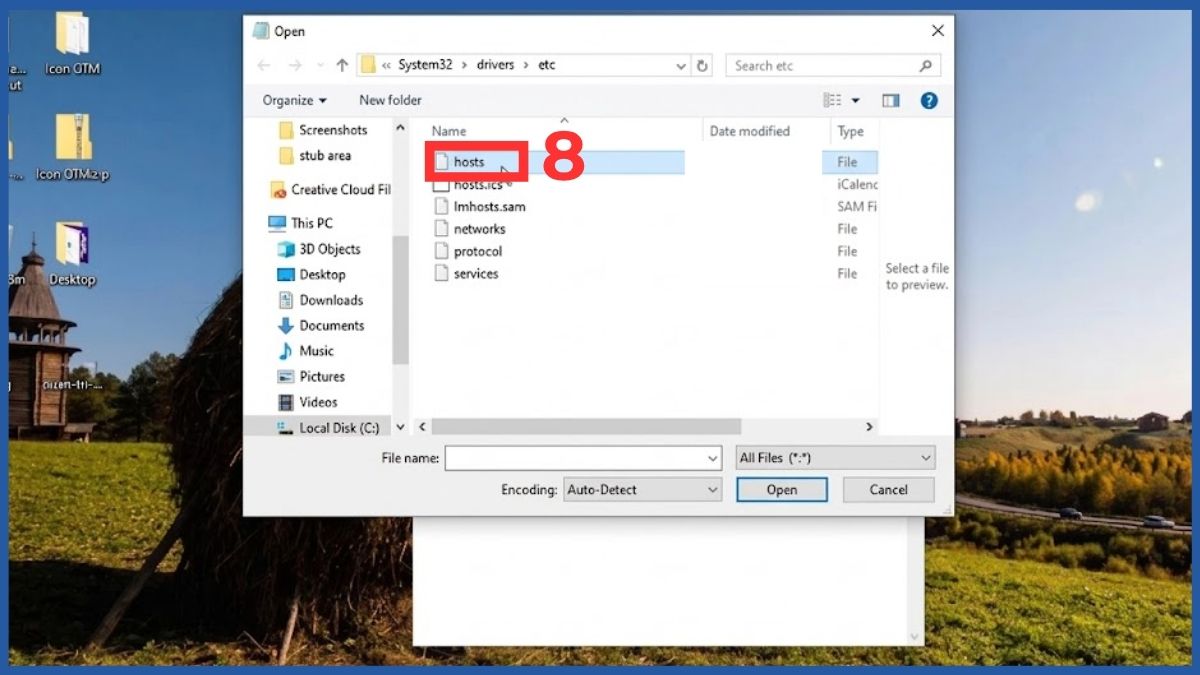Screen dimensions: 1200x675
Task: Click the Open button
Action: click(781, 490)
